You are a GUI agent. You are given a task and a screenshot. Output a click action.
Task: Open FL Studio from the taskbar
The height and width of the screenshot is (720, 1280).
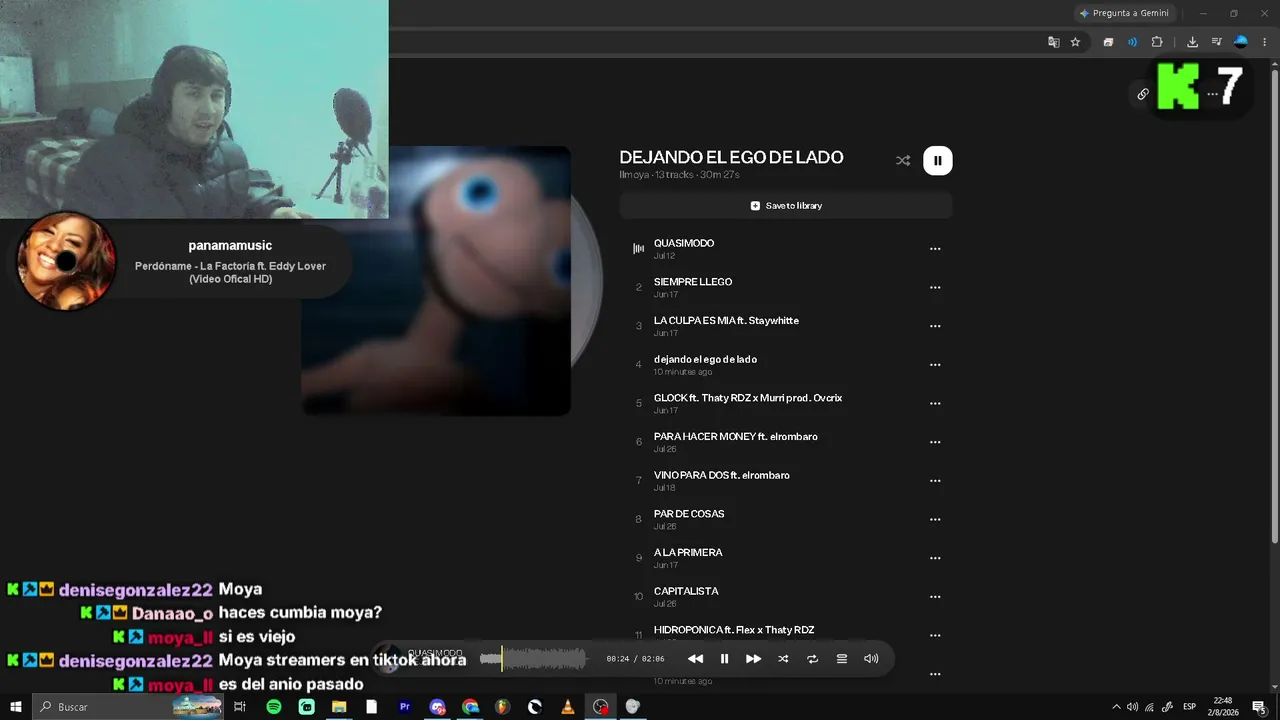click(503, 707)
